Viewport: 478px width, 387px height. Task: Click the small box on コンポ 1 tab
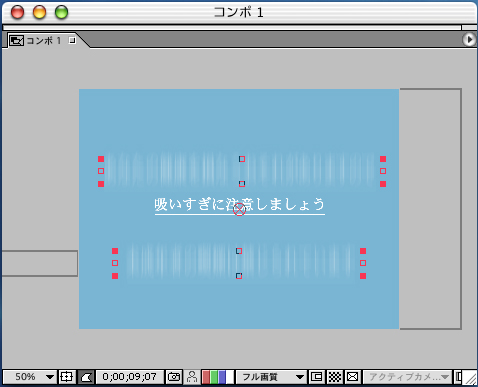[72, 40]
